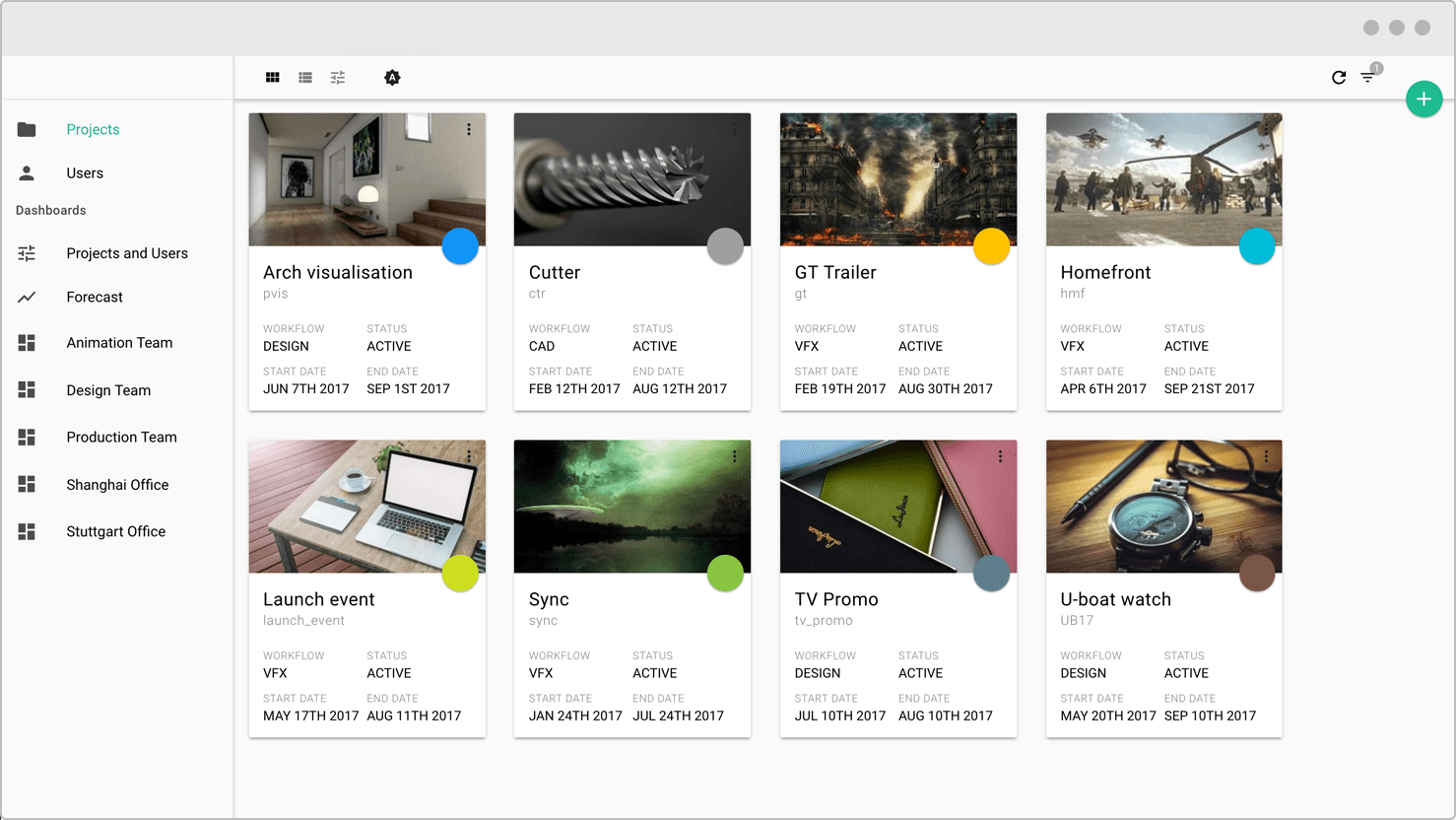1456x820 pixels.
Task: Open the Forecast dashboard
Action: 95,297
